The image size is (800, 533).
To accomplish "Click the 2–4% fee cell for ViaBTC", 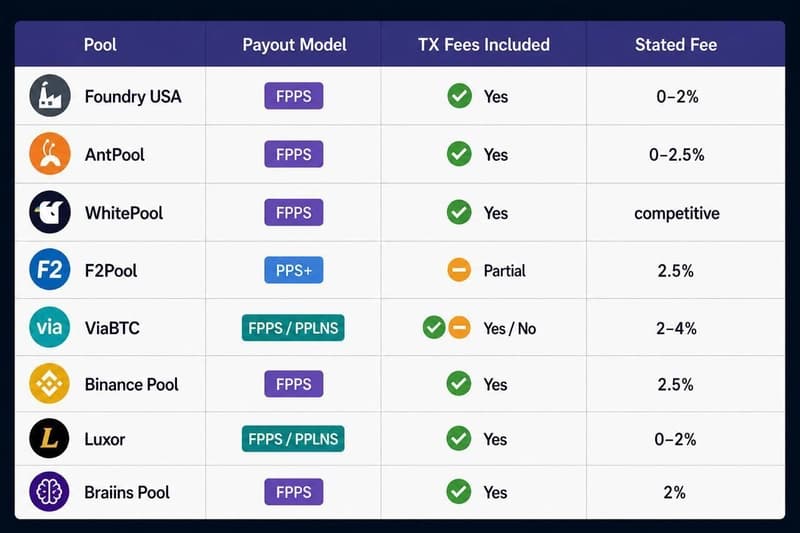I will coord(676,328).
